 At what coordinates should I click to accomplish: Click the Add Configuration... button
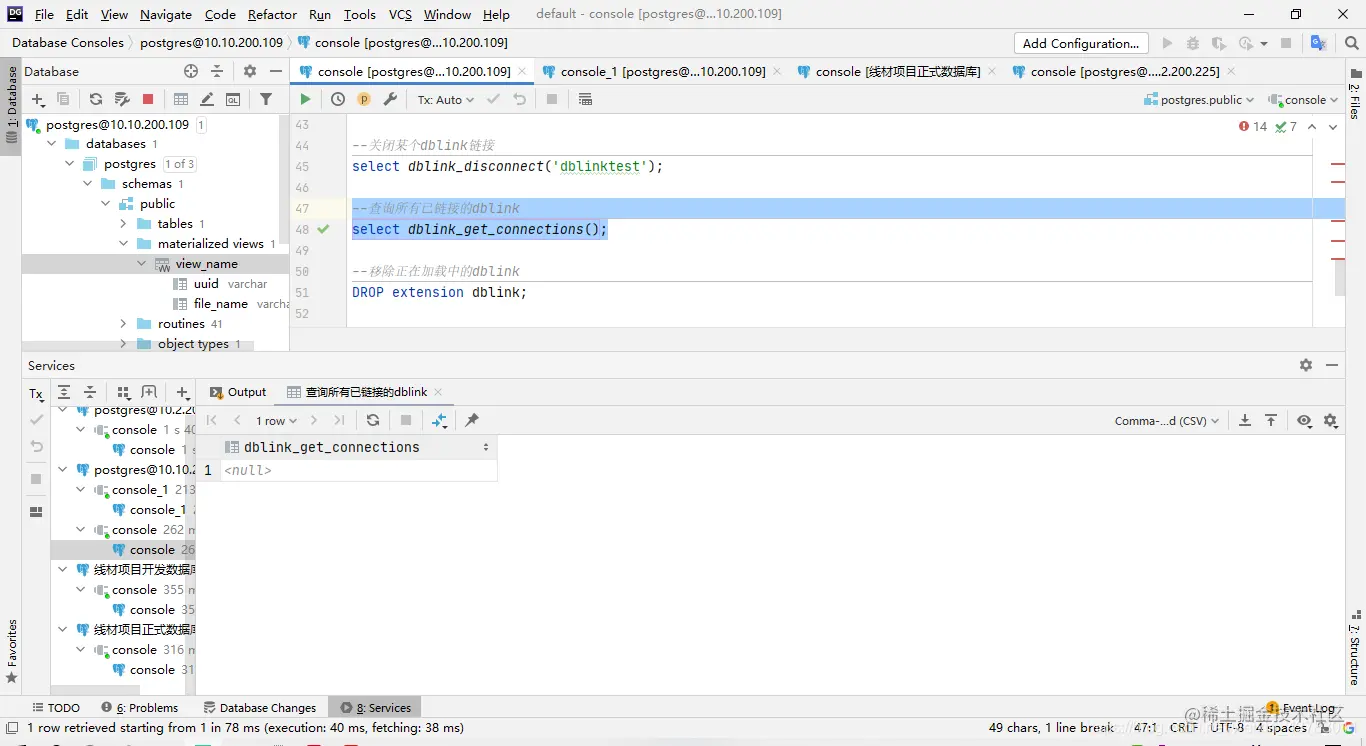click(x=1080, y=43)
